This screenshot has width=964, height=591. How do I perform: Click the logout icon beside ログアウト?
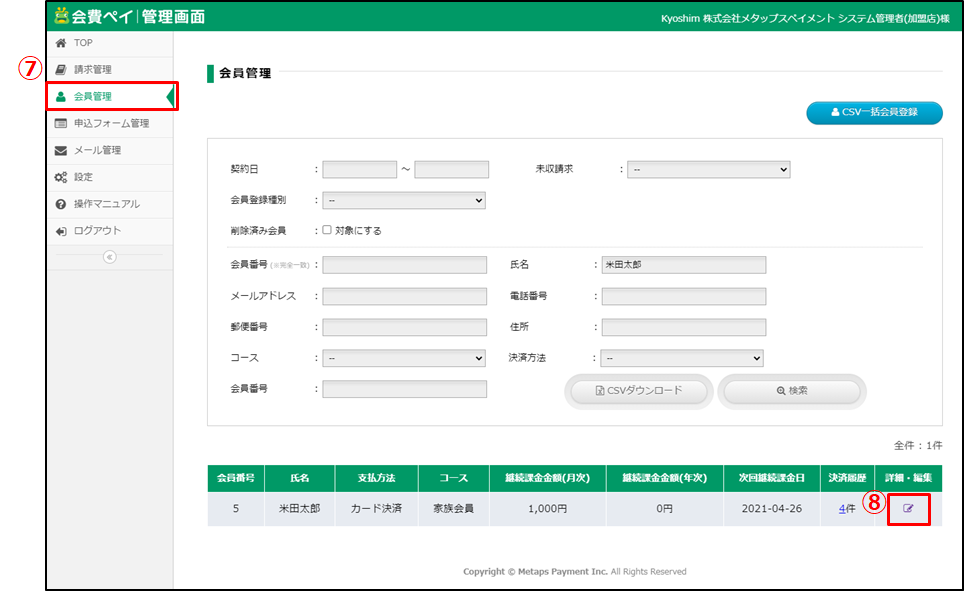pos(61,231)
